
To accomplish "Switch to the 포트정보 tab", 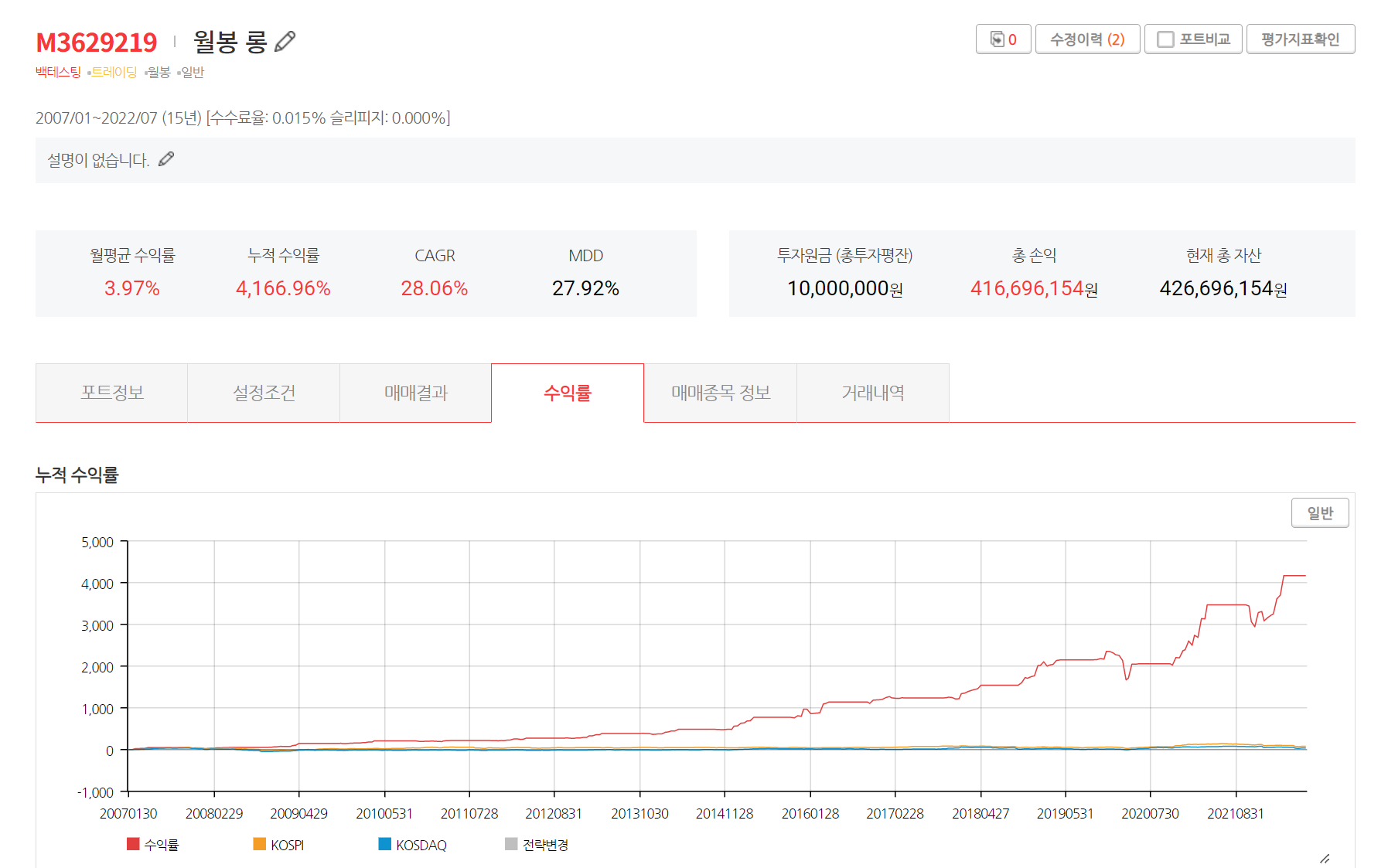I will [x=112, y=393].
